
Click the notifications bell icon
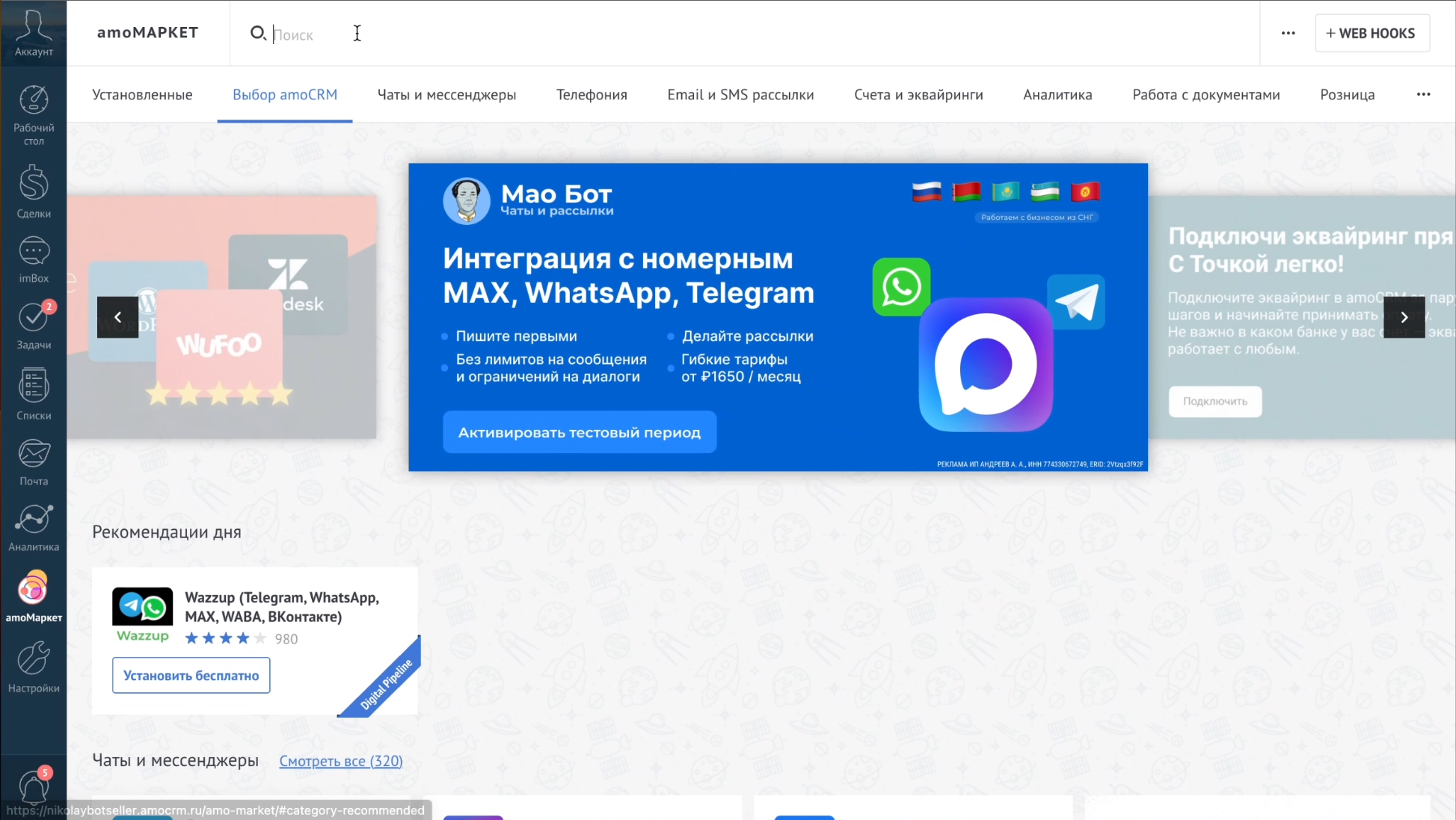click(34, 787)
